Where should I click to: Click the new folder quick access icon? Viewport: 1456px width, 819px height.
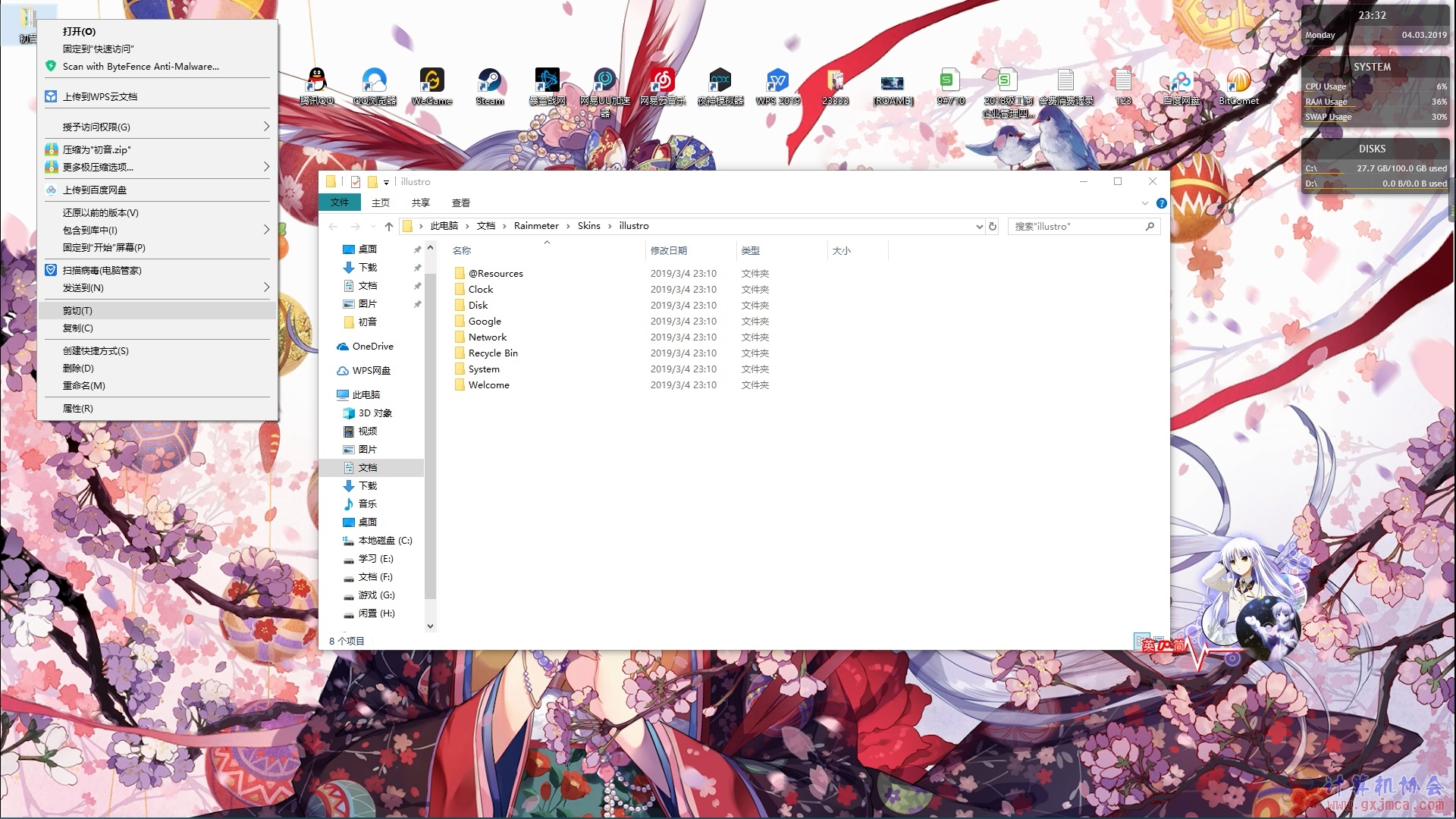pyautogui.click(x=372, y=182)
